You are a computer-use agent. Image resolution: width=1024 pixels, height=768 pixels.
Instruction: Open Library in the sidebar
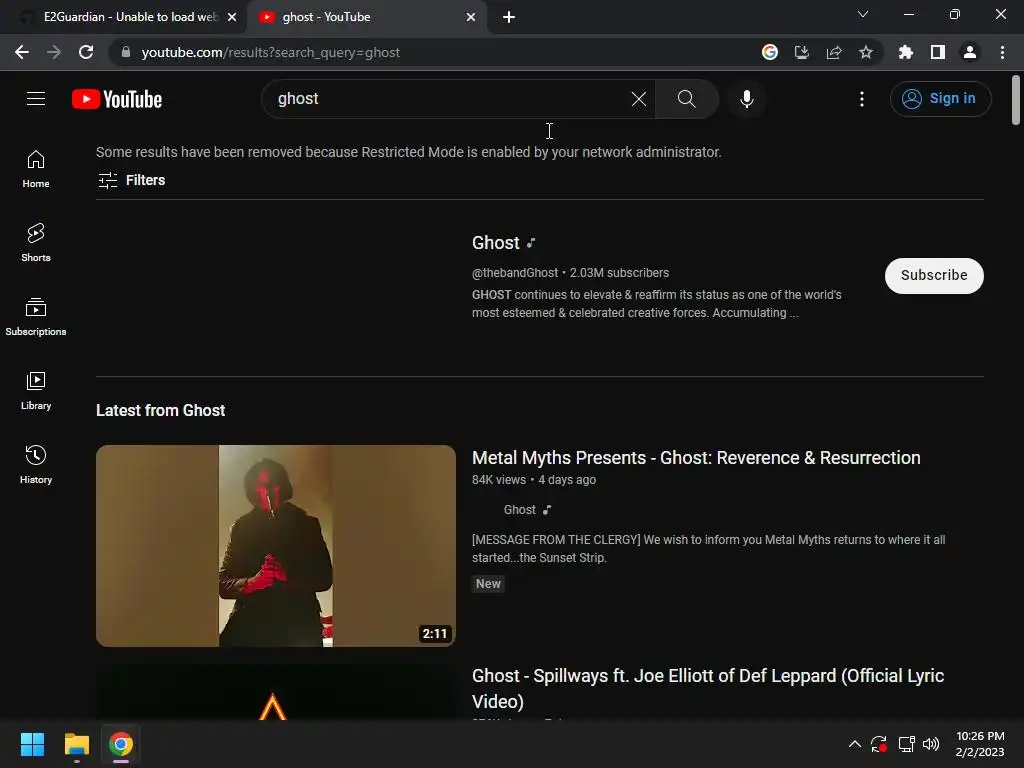36,391
